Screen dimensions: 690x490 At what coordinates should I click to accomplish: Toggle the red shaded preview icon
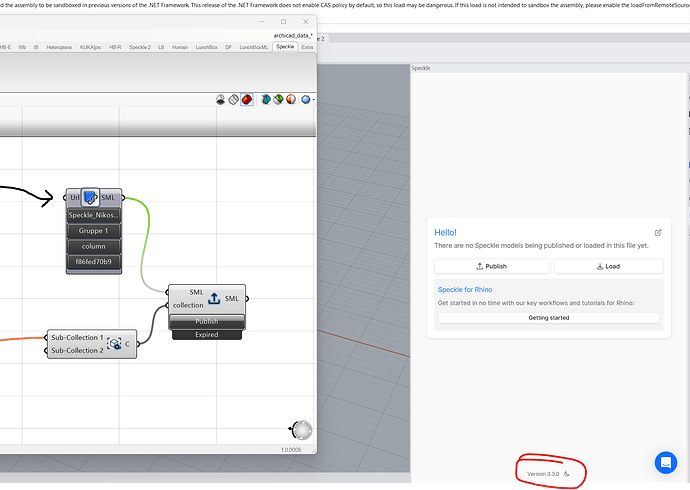pos(247,100)
